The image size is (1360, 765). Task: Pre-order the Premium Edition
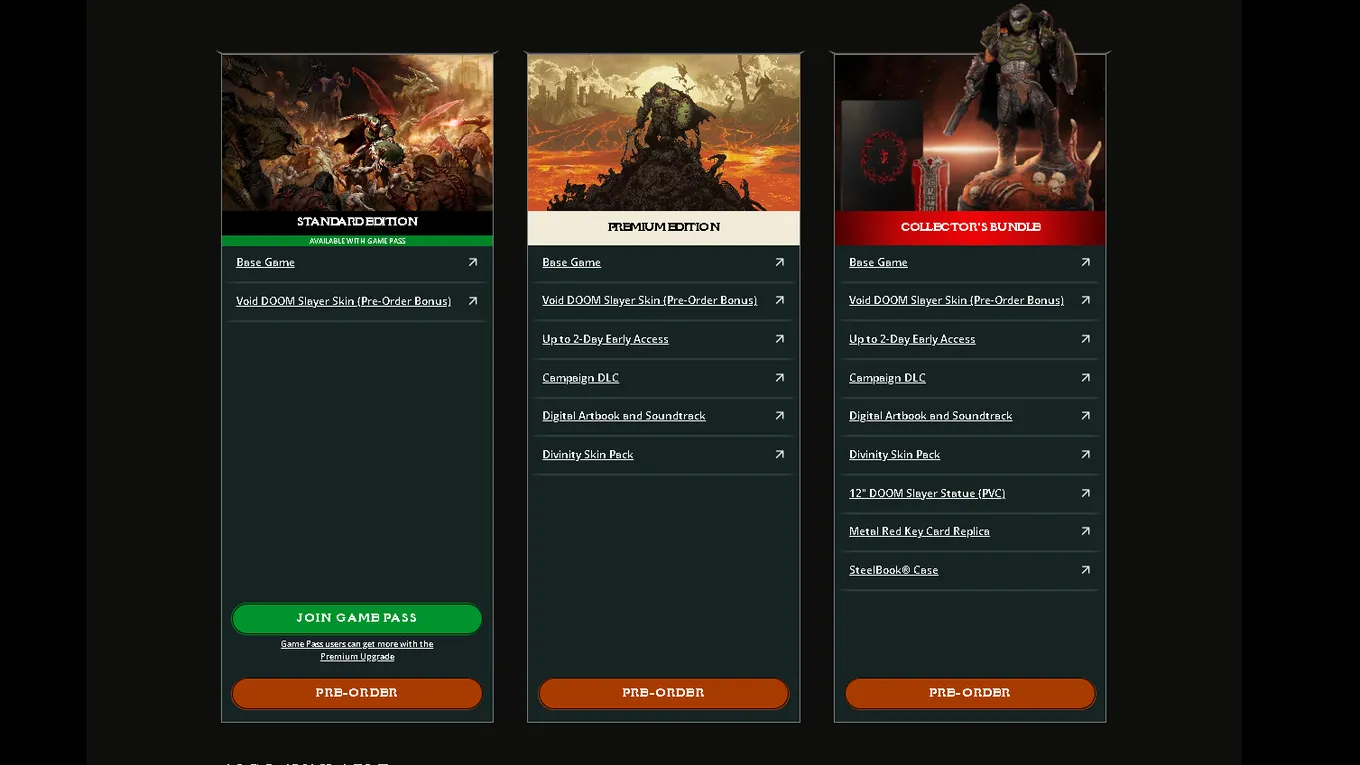pyautogui.click(x=663, y=693)
